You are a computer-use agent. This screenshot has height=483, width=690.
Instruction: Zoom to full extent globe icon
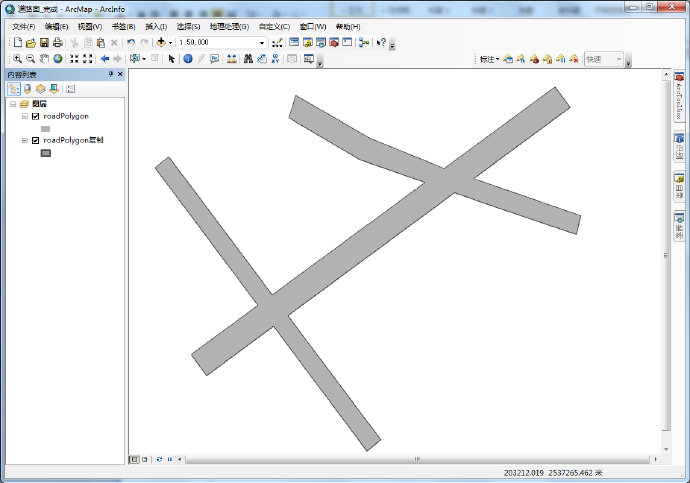click(x=58, y=59)
